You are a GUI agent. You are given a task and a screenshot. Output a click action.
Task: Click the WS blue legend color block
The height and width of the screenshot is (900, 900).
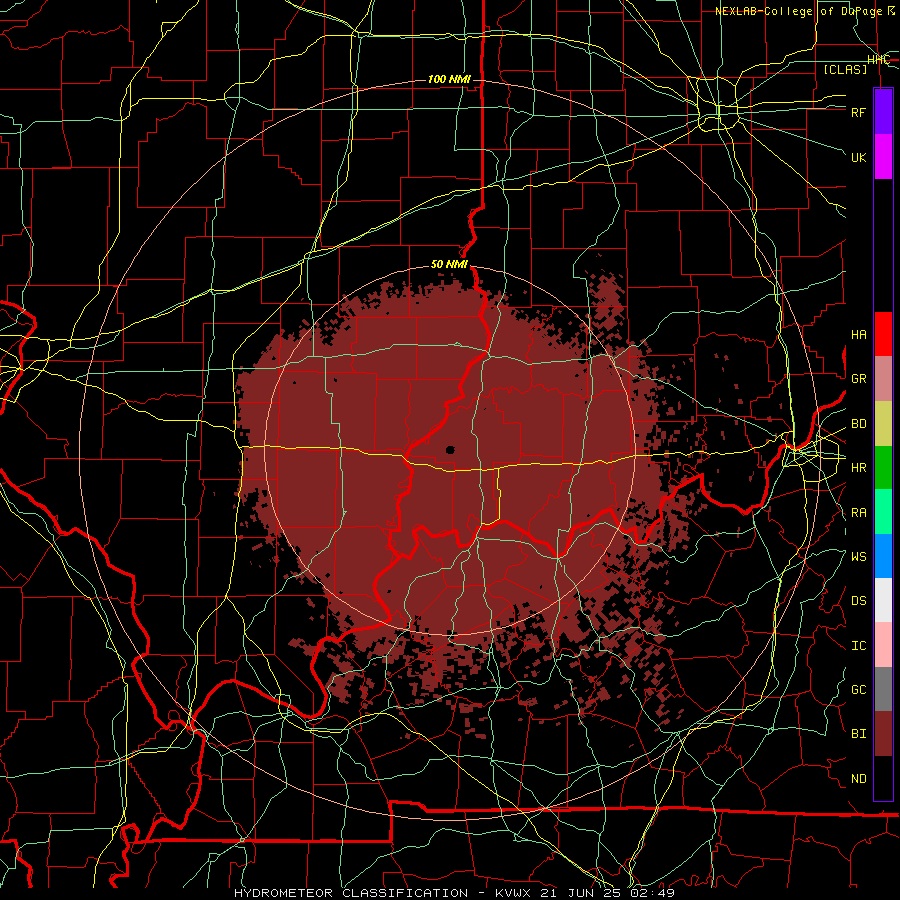(883, 556)
